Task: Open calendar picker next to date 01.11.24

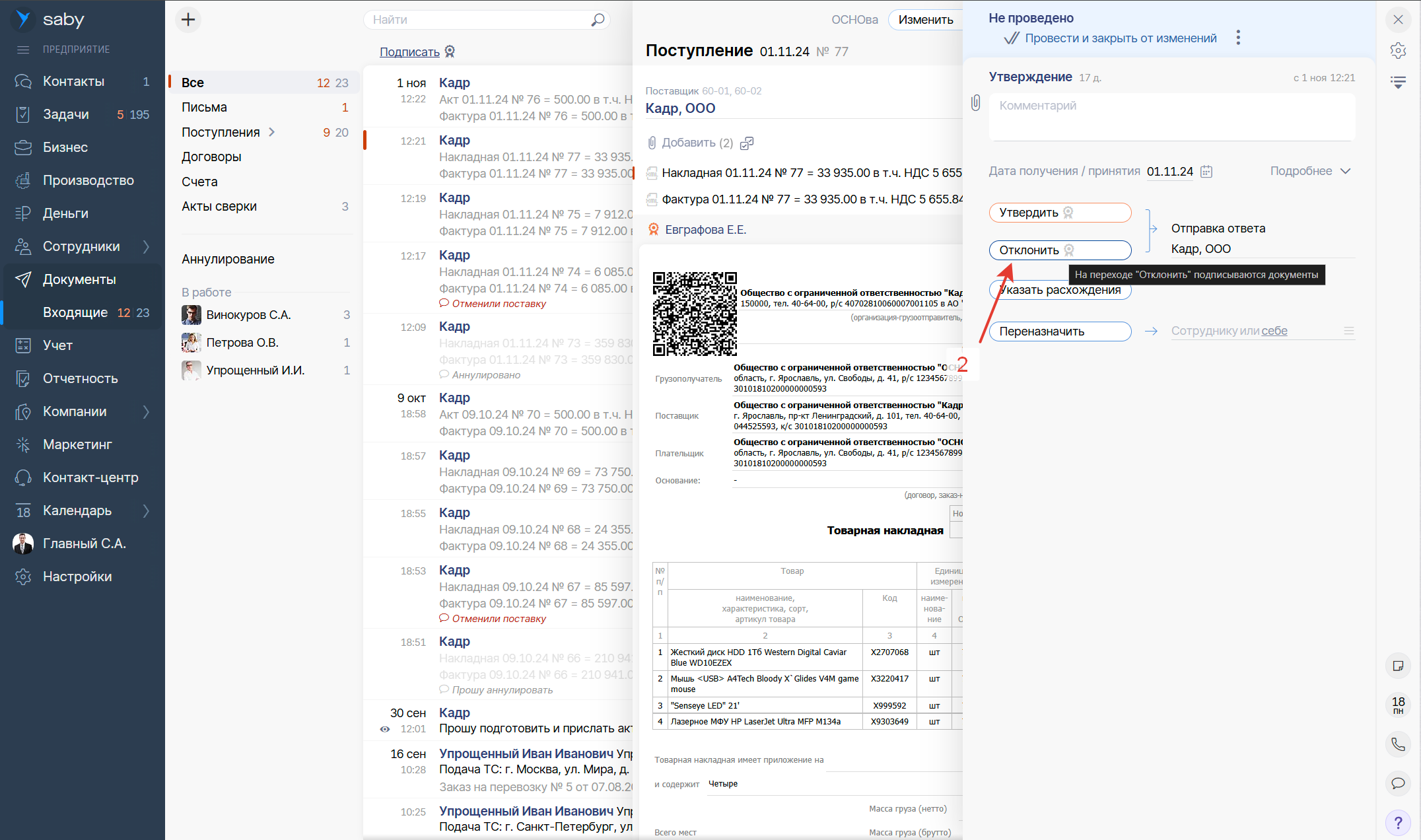Action: pyautogui.click(x=1206, y=172)
